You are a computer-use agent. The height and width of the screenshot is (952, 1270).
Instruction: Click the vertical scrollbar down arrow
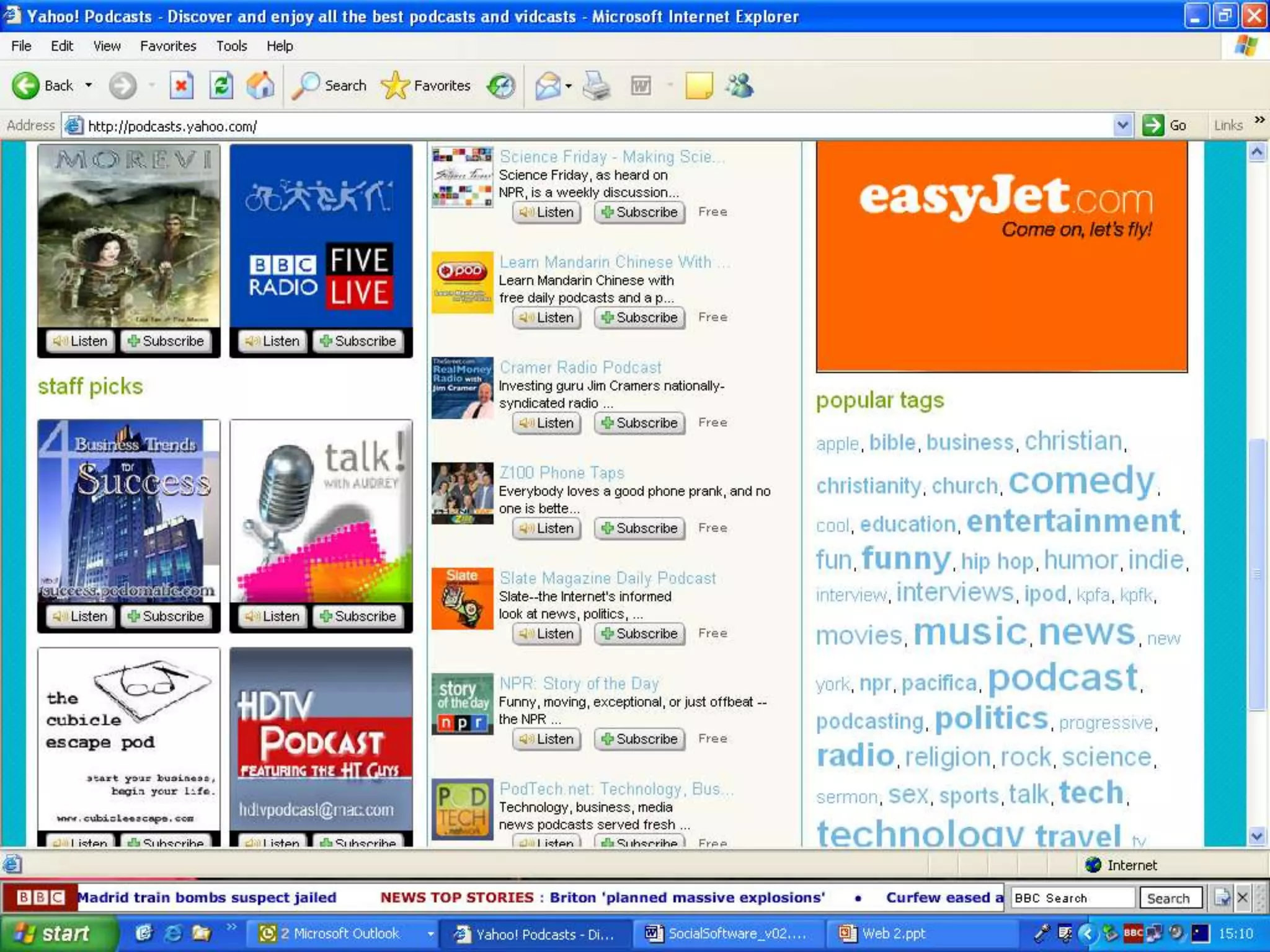(1256, 836)
